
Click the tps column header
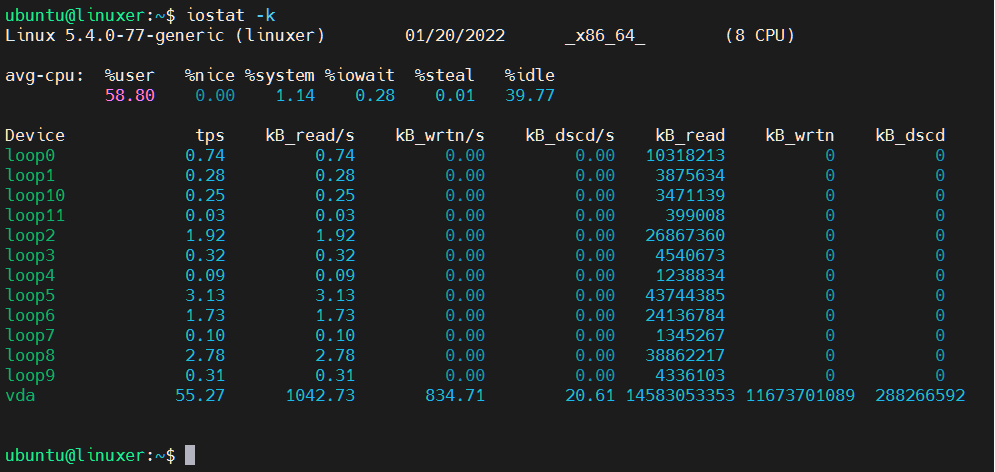(x=210, y=135)
